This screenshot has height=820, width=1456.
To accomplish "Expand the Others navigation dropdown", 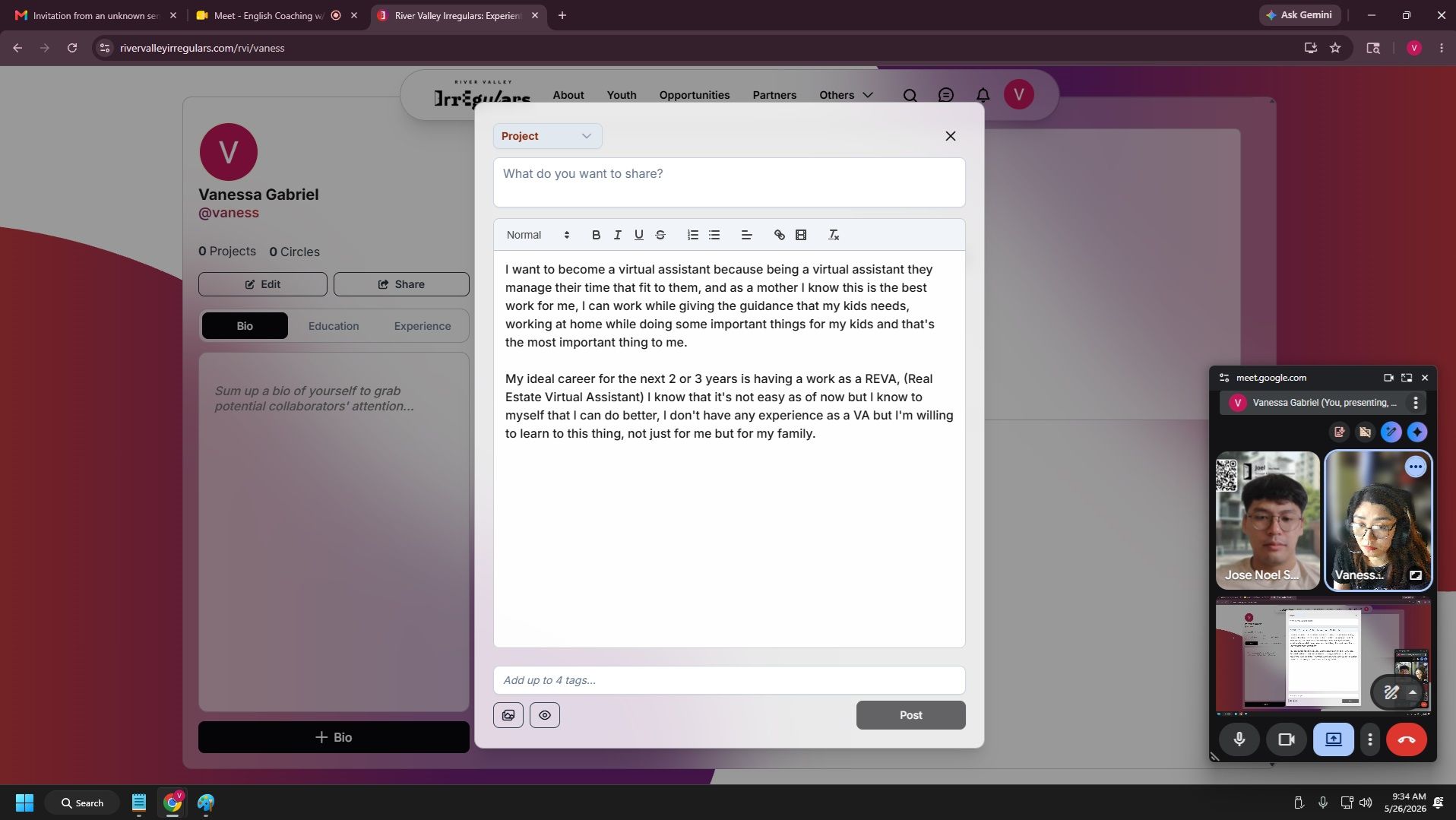I will pyautogui.click(x=846, y=95).
